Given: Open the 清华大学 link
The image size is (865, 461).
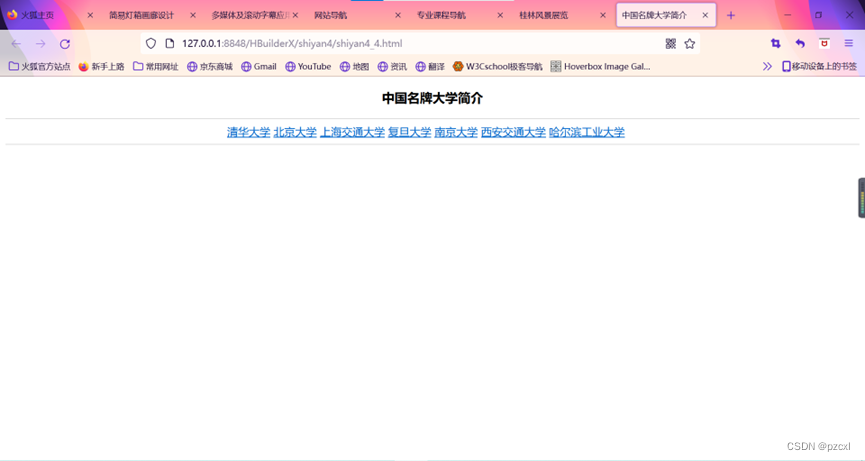Looking at the screenshot, I should pos(248,132).
